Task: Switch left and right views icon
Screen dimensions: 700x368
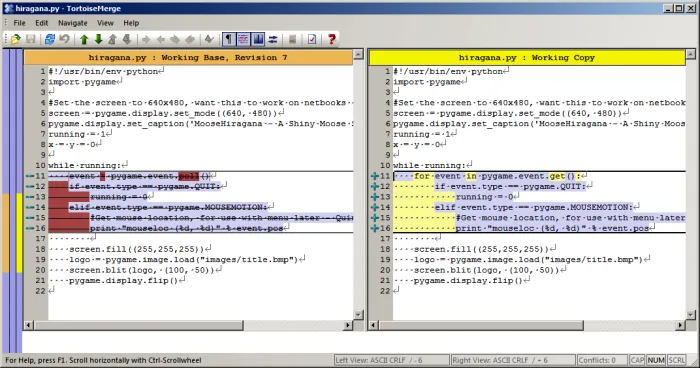Action: (273, 39)
